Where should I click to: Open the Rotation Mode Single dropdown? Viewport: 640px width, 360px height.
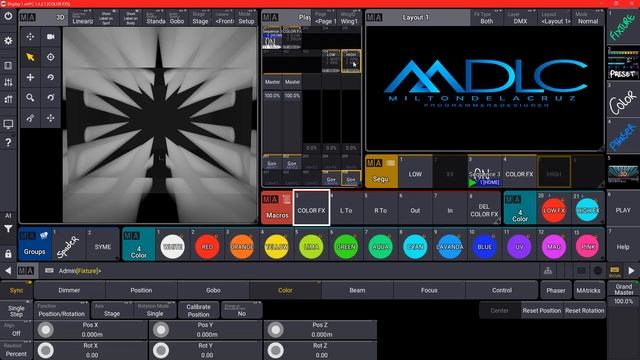point(155,310)
